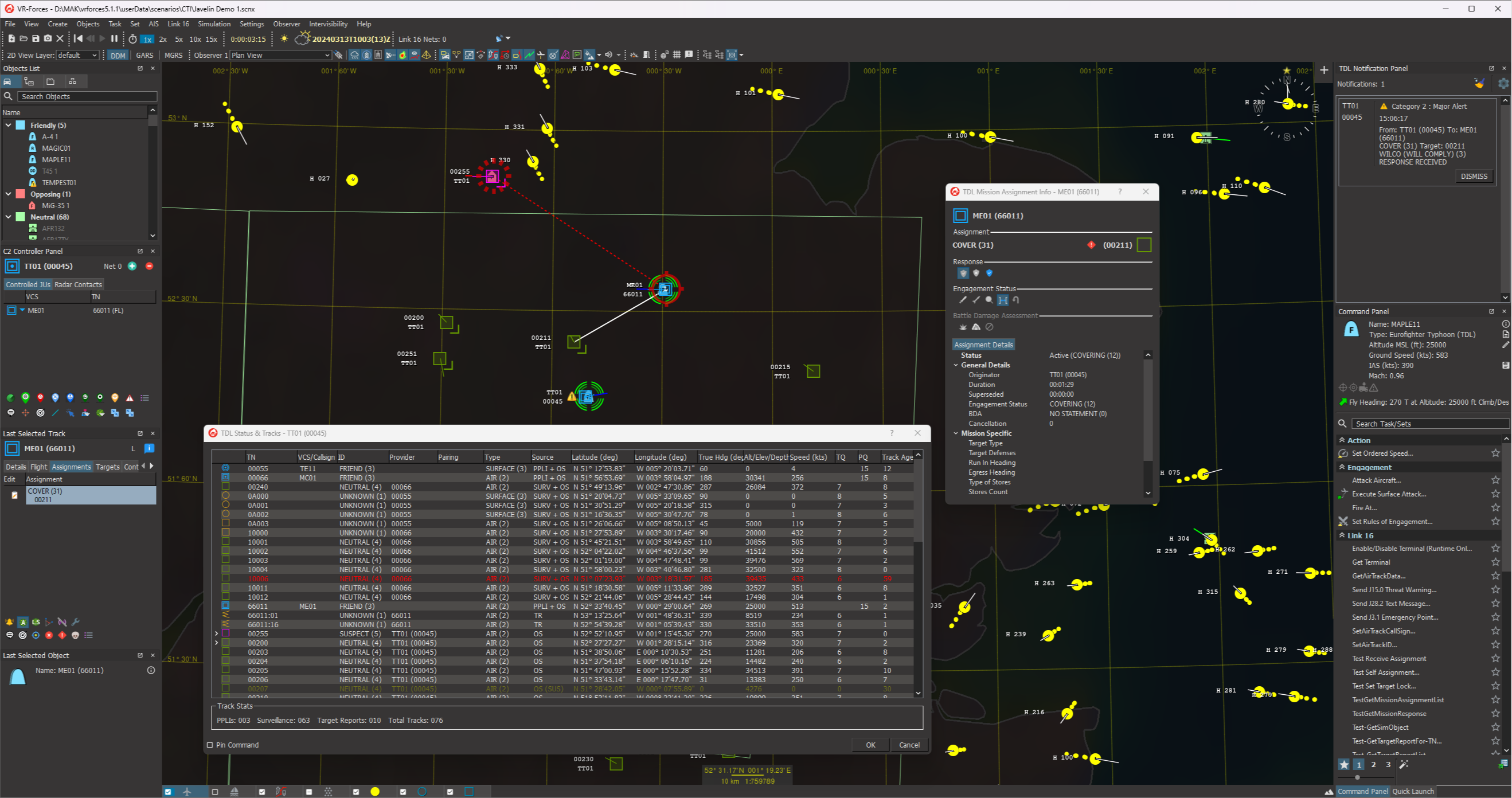1512x798 pixels.
Task: Select TEMPEST01 in the Objects List
Action: click(x=58, y=182)
